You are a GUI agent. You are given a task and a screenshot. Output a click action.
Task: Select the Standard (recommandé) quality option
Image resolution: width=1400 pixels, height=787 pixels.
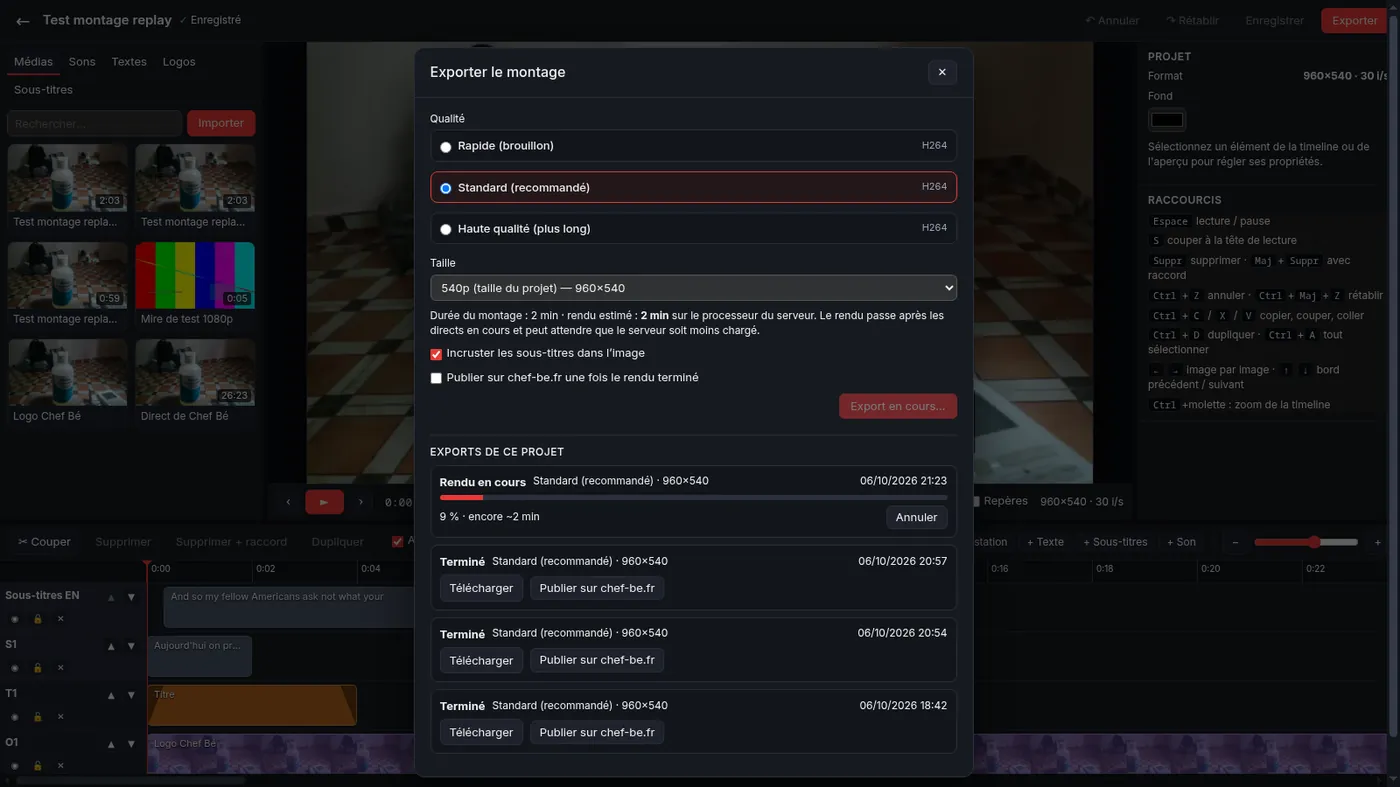[x=693, y=187]
